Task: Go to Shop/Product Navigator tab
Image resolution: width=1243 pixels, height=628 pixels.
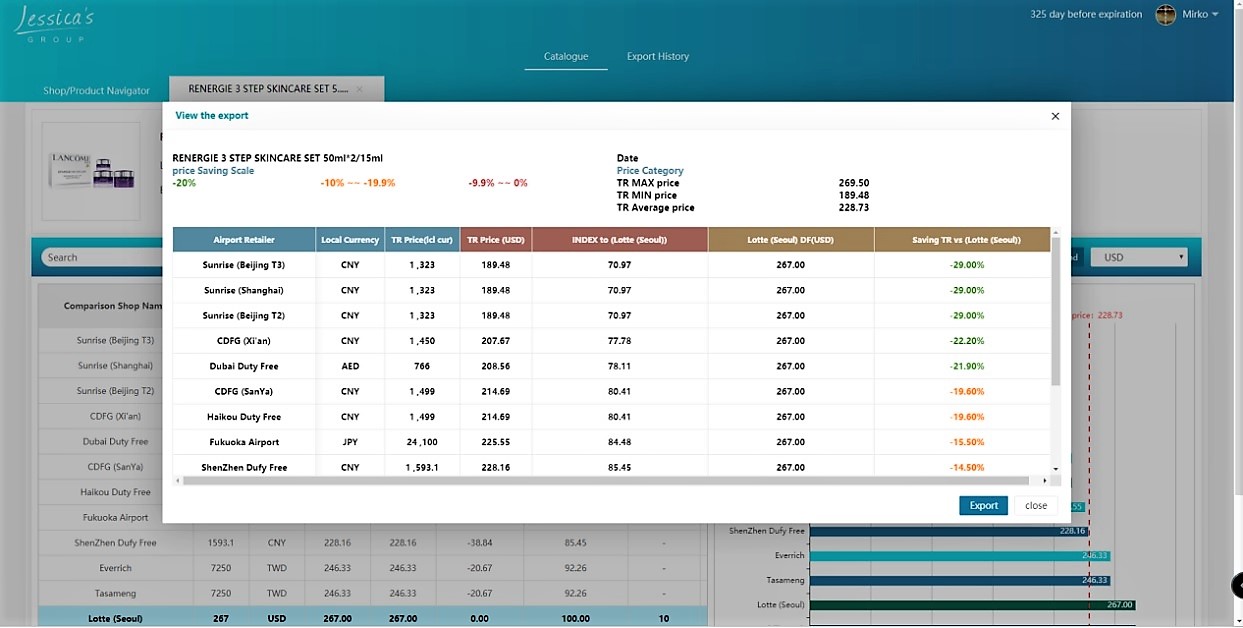Action: [x=96, y=90]
